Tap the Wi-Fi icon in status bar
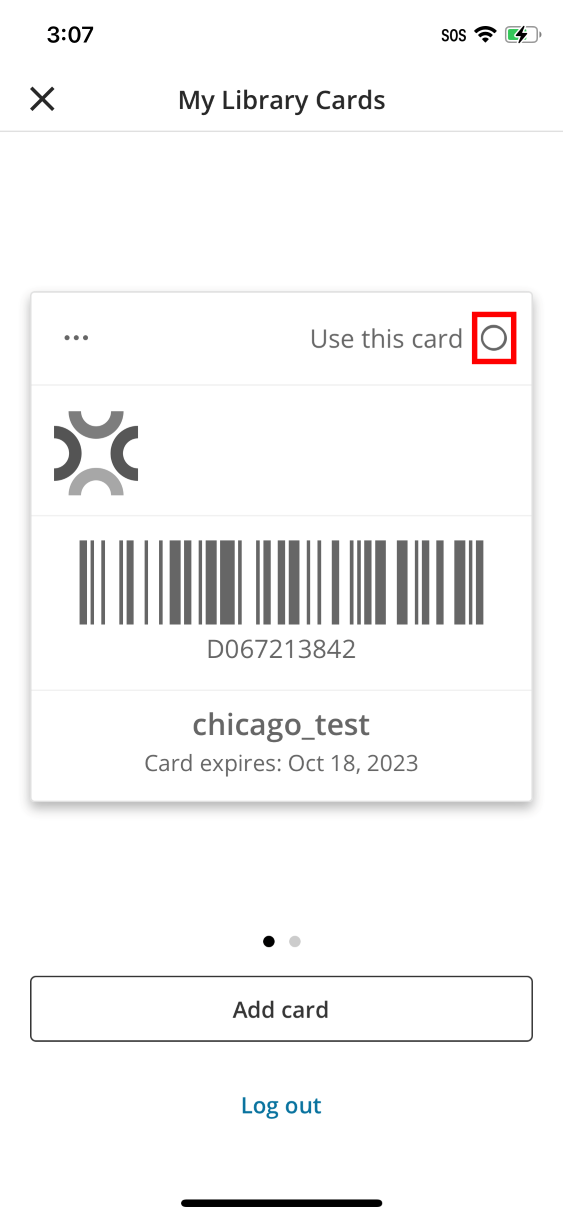 [x=486, y=35]
